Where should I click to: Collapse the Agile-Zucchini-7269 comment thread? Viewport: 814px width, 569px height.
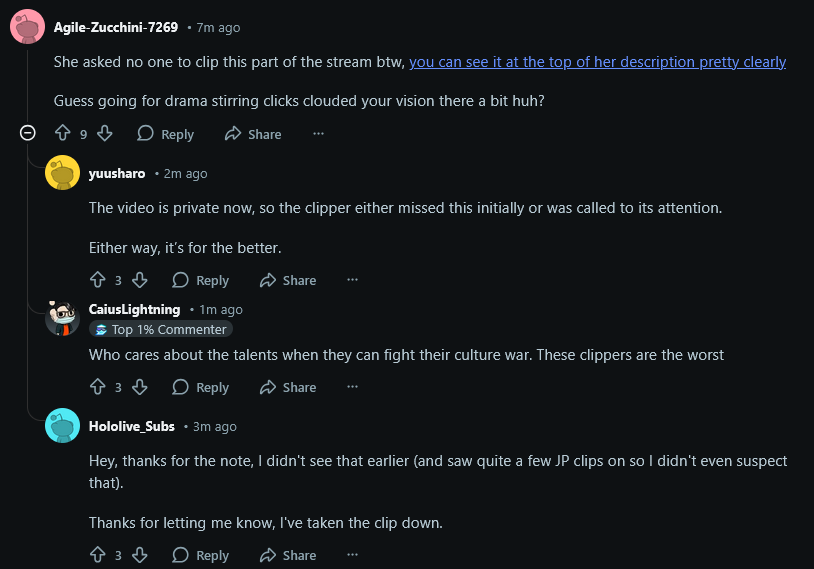[28, 133]
